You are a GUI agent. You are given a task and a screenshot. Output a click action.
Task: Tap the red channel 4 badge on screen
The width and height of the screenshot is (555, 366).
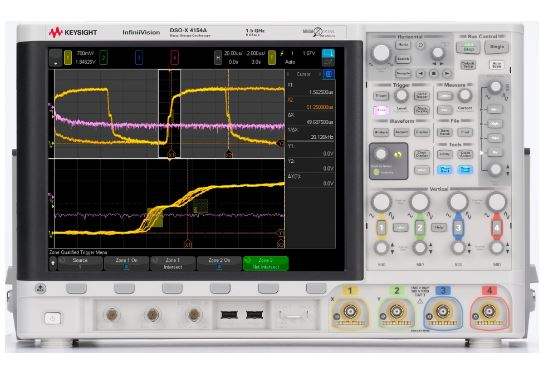(174, 57)
